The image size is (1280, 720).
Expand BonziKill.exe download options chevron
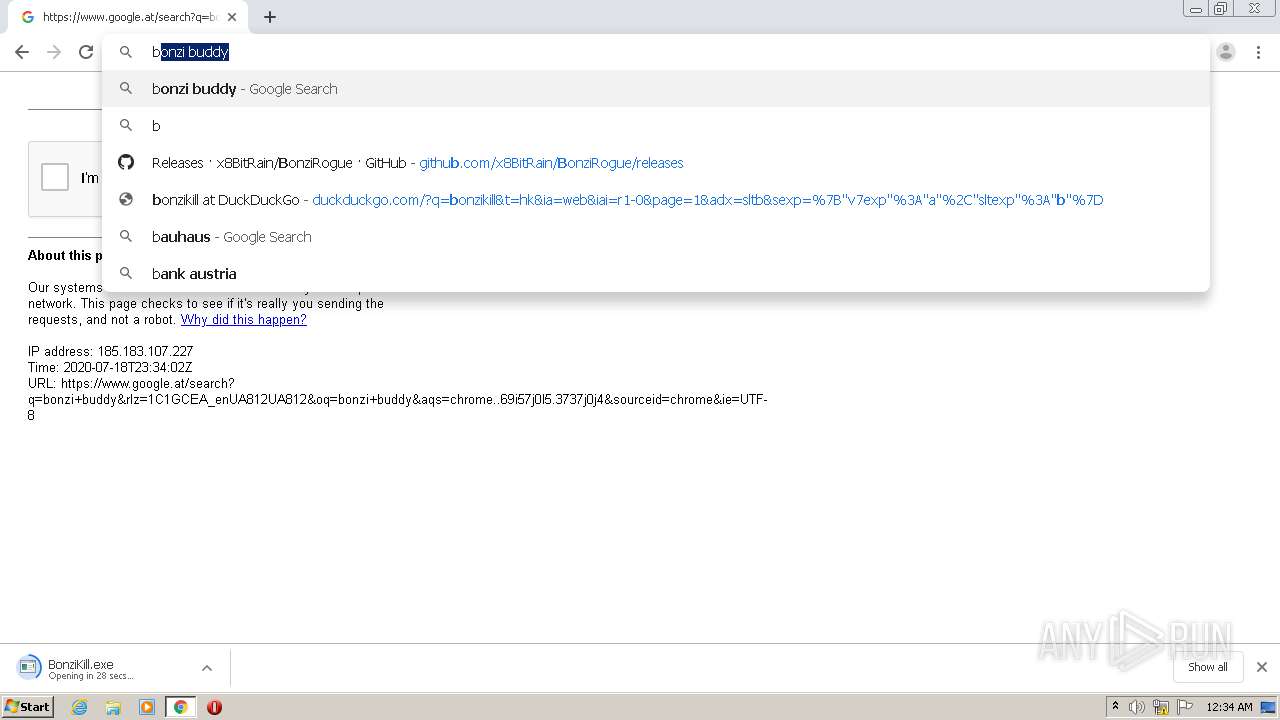click(207, 668)
